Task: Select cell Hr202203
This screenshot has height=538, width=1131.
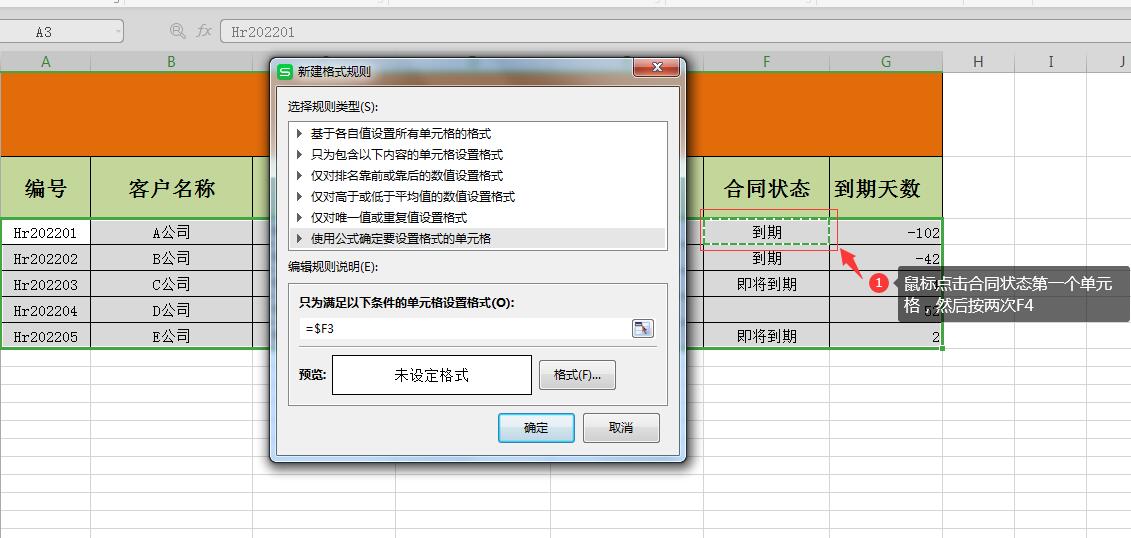Action: (x=45, y=284)
